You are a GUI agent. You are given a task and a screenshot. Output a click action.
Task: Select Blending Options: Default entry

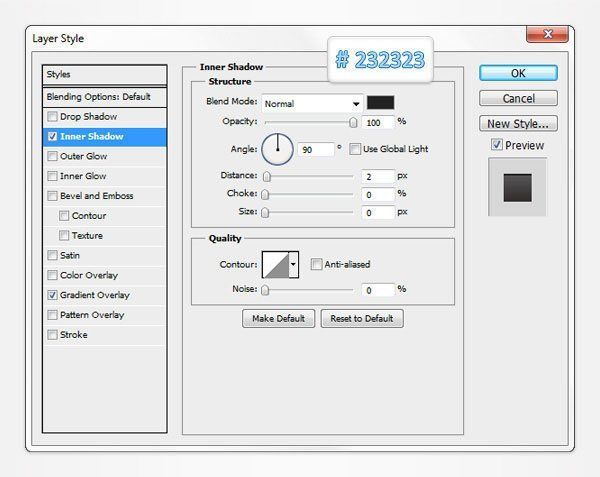[x=105, y=97]
